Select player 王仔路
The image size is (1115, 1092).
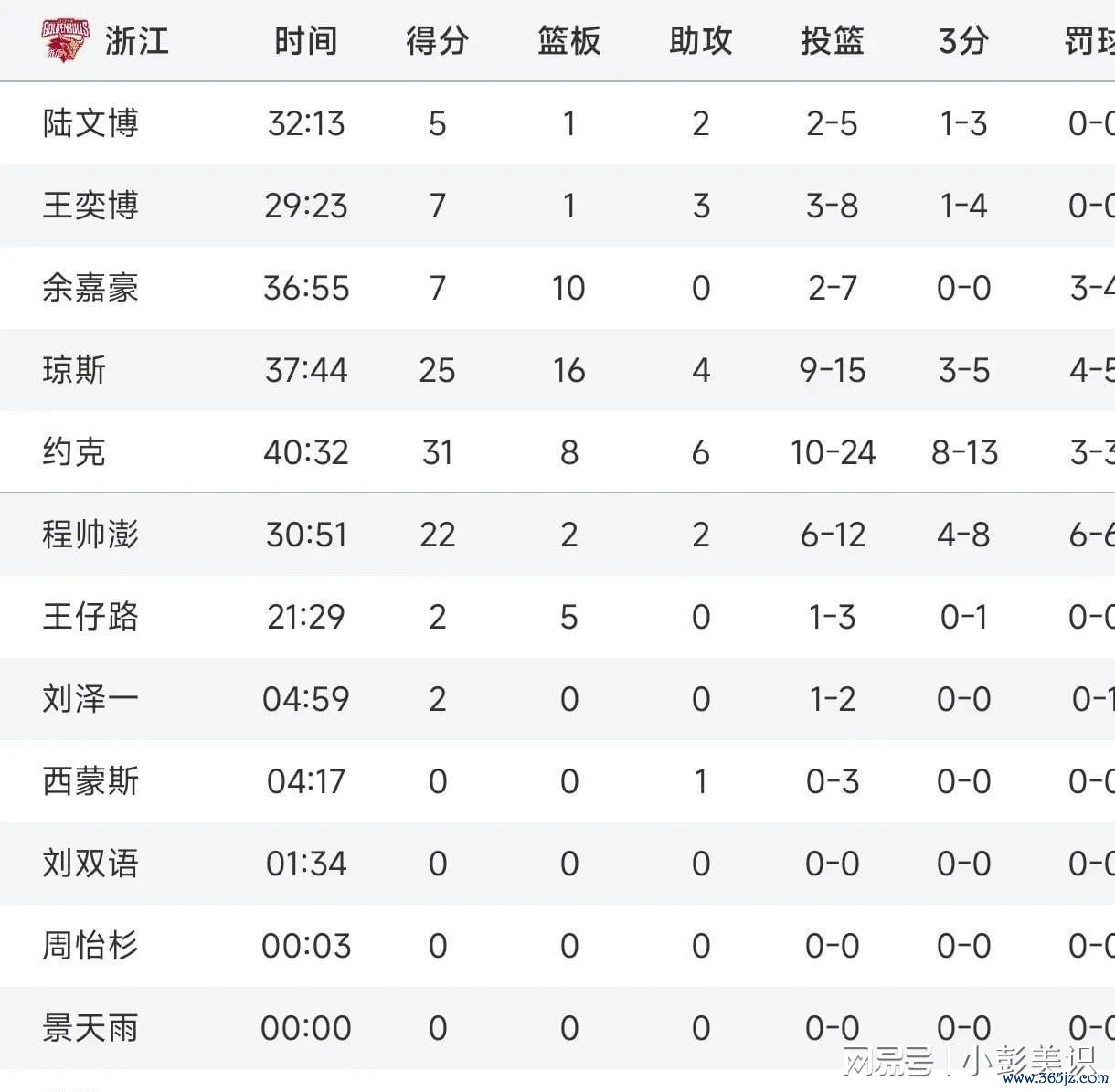point(90,617)
